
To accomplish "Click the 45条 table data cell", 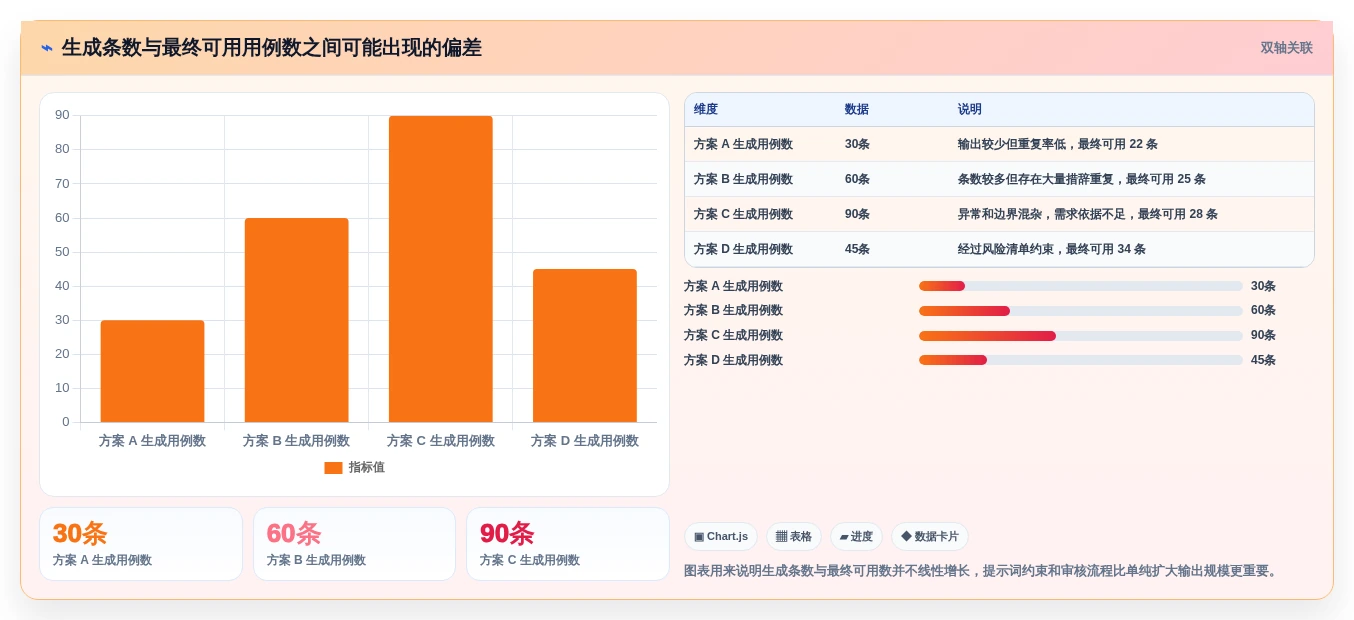I will pos(857,249).
